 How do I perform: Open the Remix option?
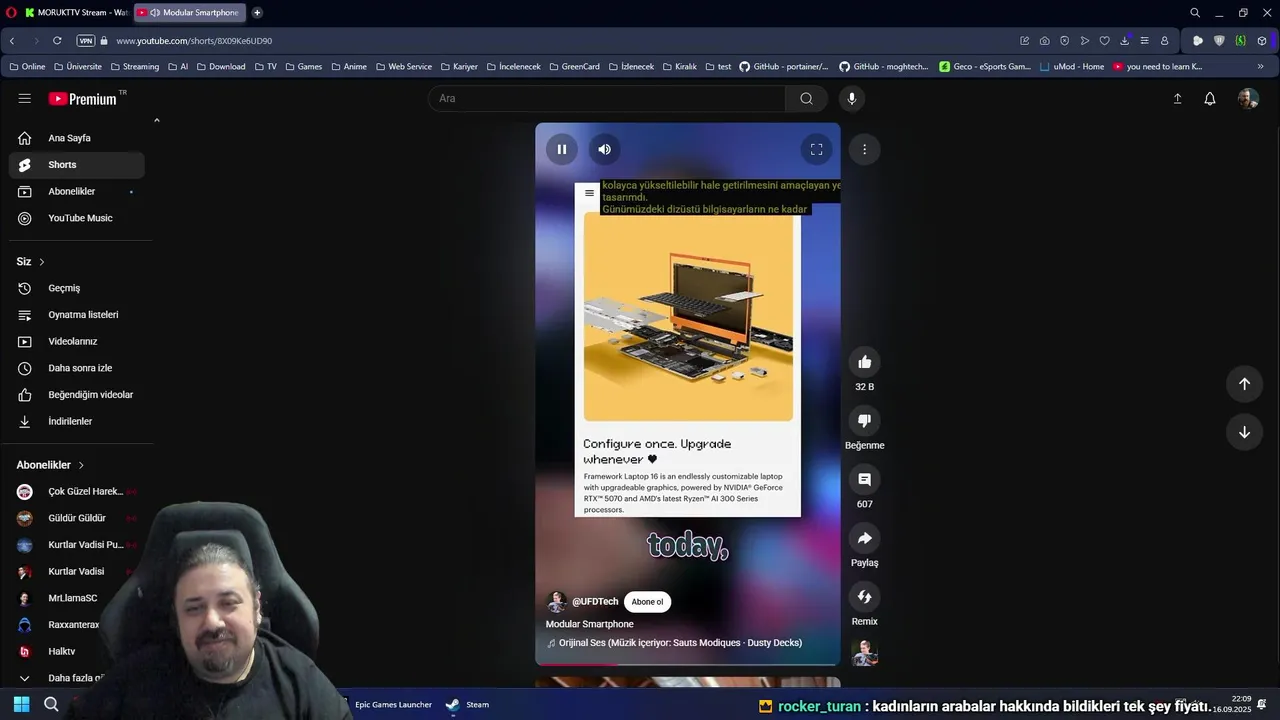click(864, 597)
